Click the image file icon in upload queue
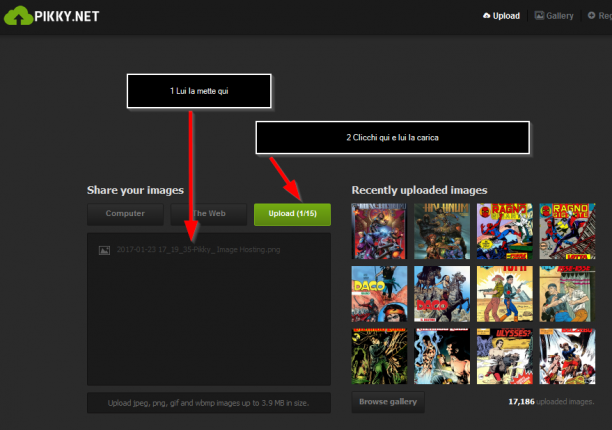The height and width of the screenshot is (430, 612). [104, 250]
